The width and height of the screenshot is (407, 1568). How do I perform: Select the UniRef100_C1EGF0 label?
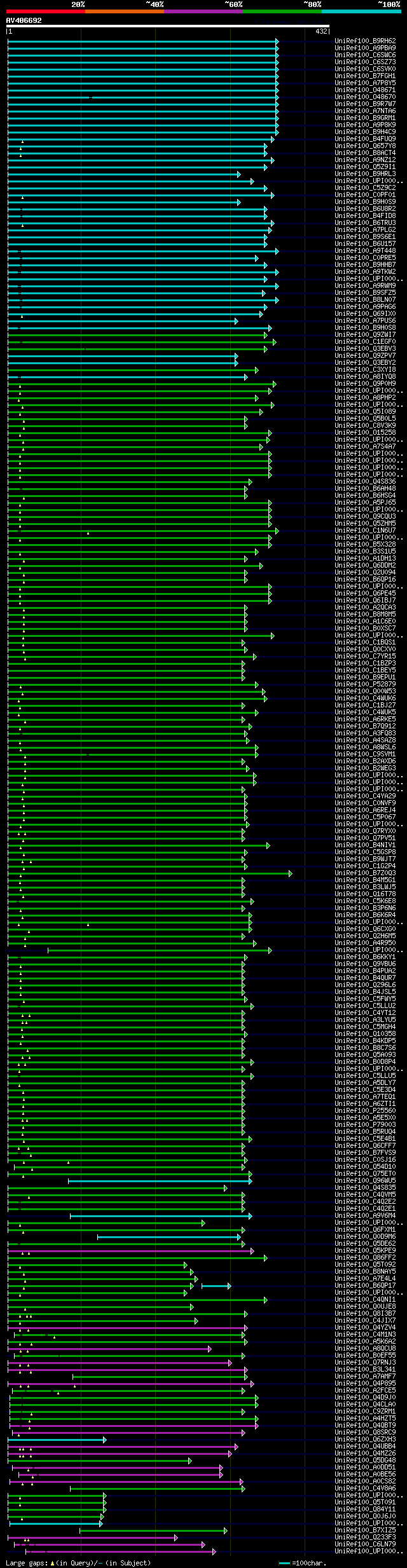pos(365,342)
